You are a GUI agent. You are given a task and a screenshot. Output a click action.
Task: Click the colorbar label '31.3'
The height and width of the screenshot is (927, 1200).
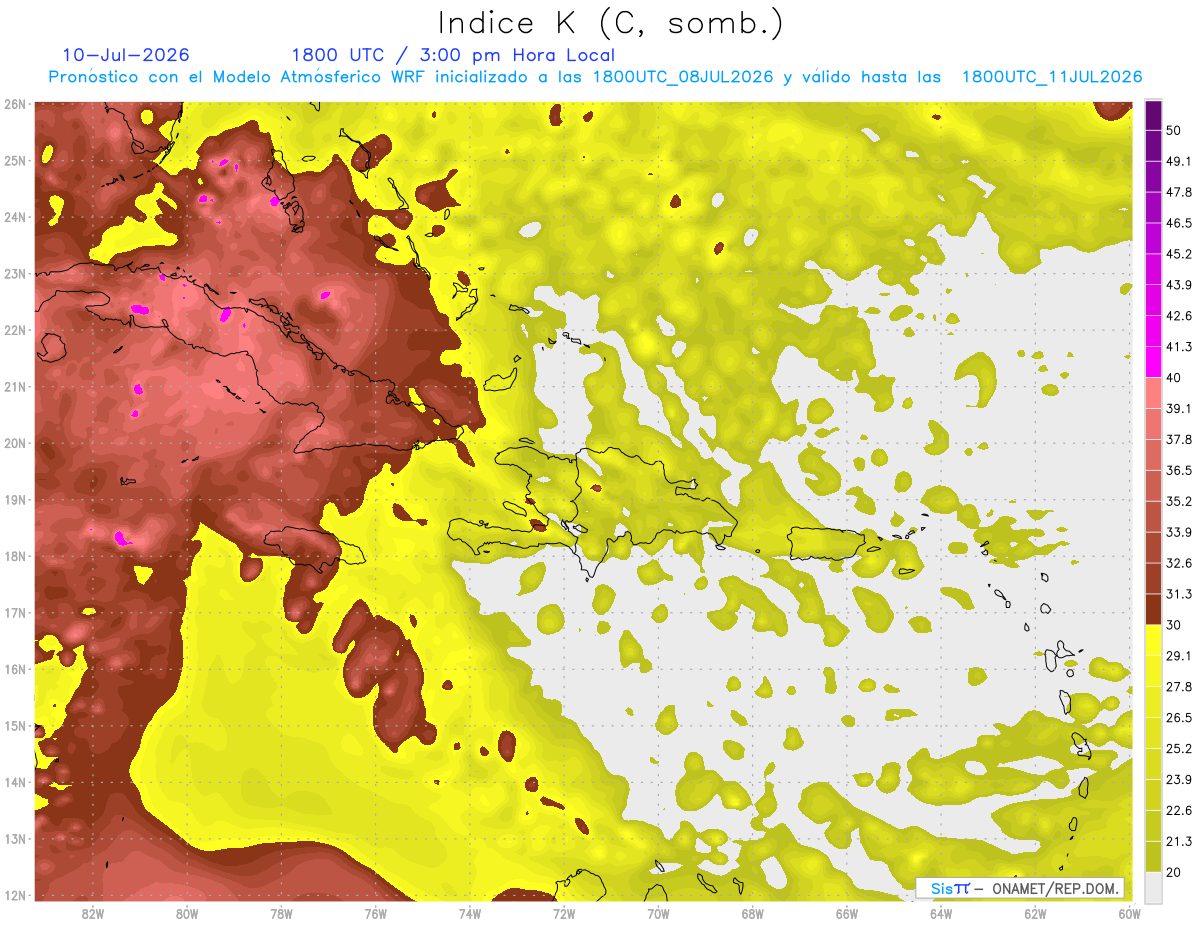pyautogui.click(x=1178, y=594)
